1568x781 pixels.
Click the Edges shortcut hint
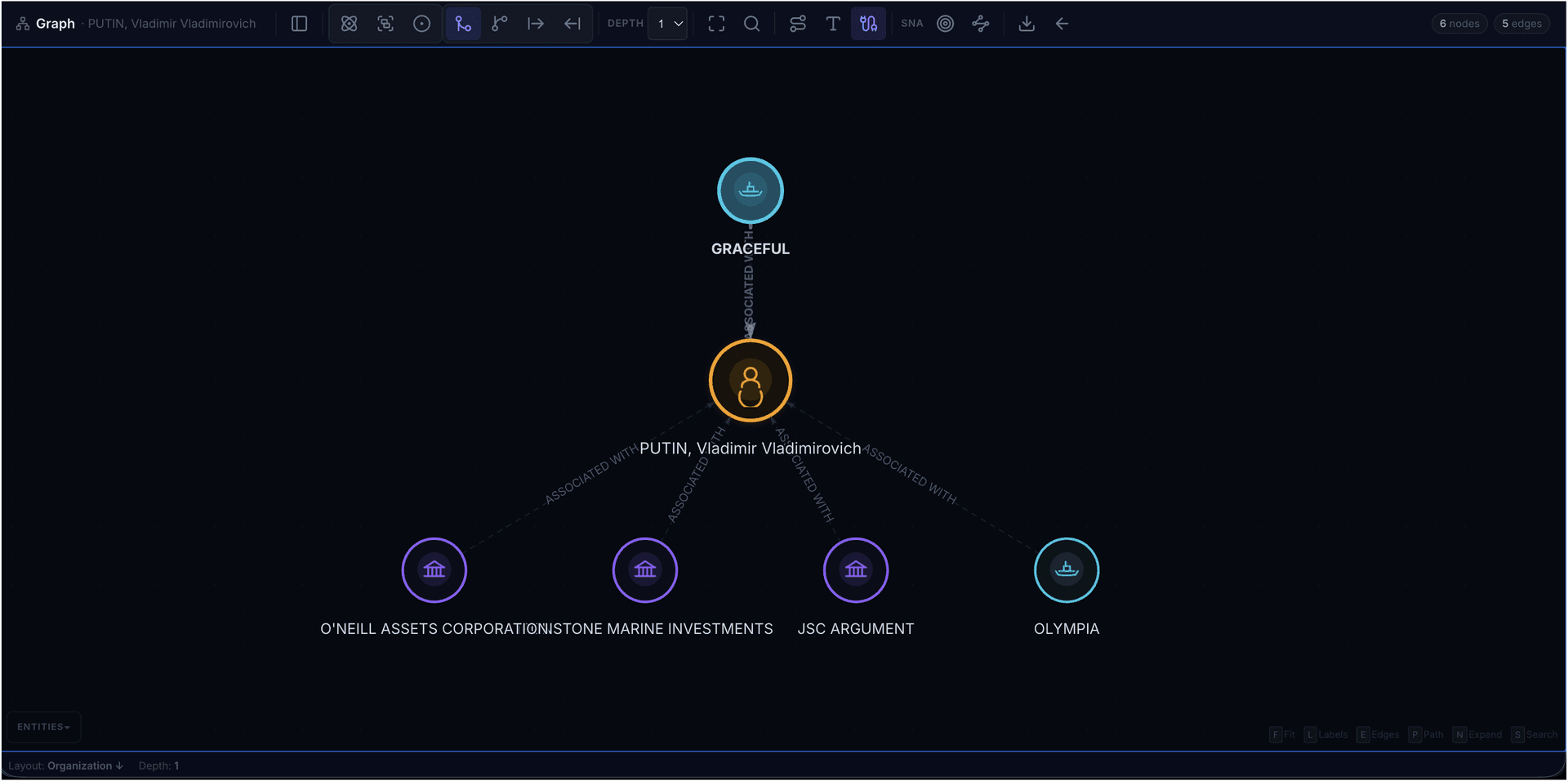[1379, 734]
